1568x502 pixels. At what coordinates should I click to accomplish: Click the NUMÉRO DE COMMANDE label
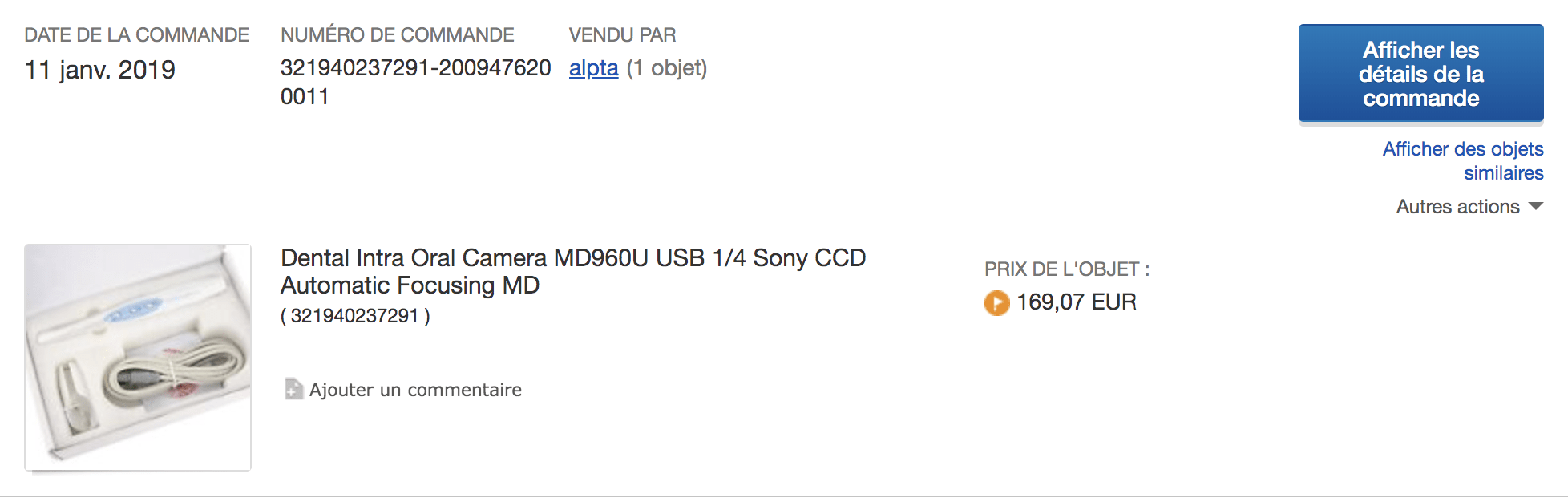pos(397,35)
